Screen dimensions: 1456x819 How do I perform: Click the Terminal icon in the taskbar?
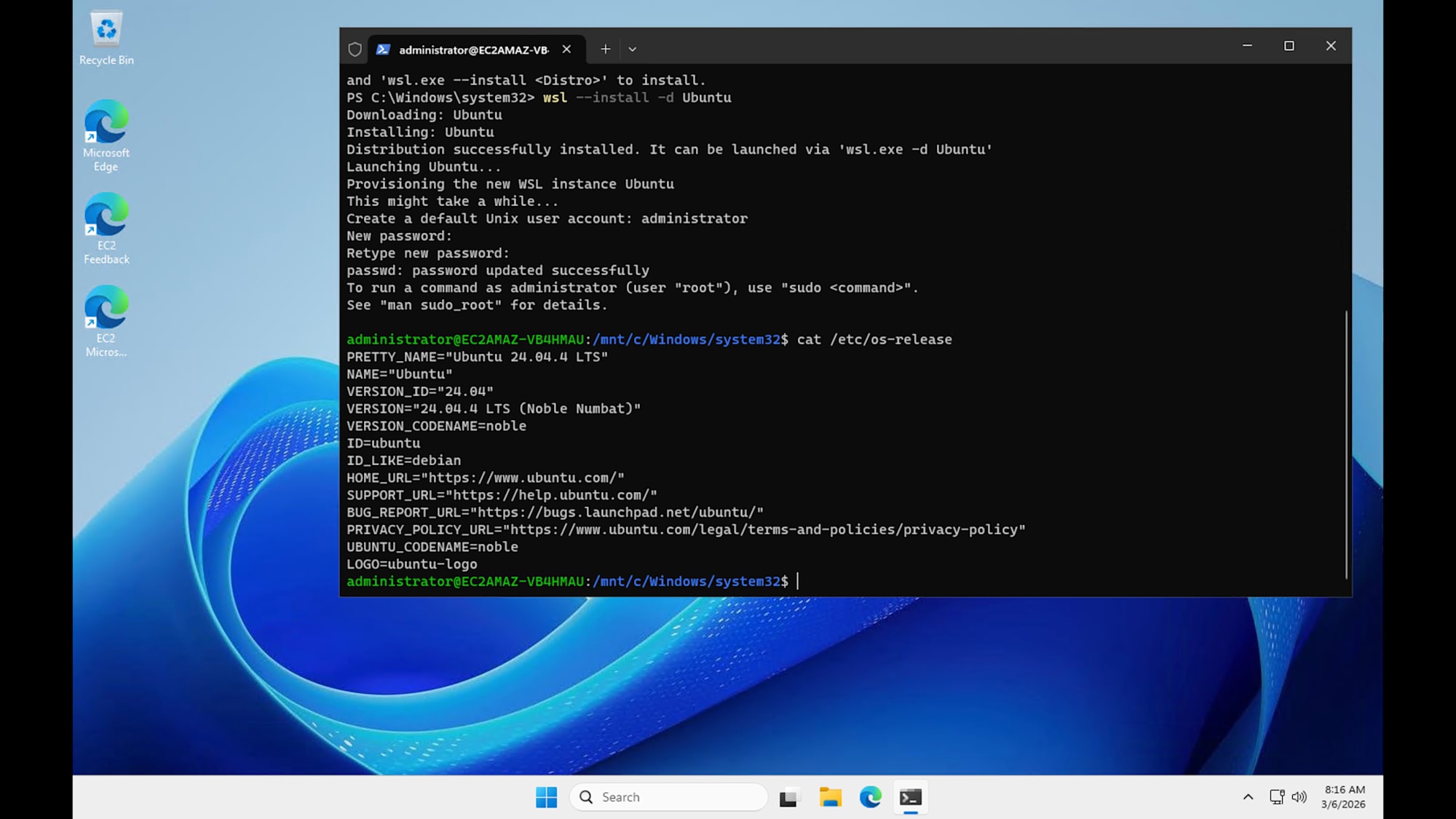(x=910, y=797)
